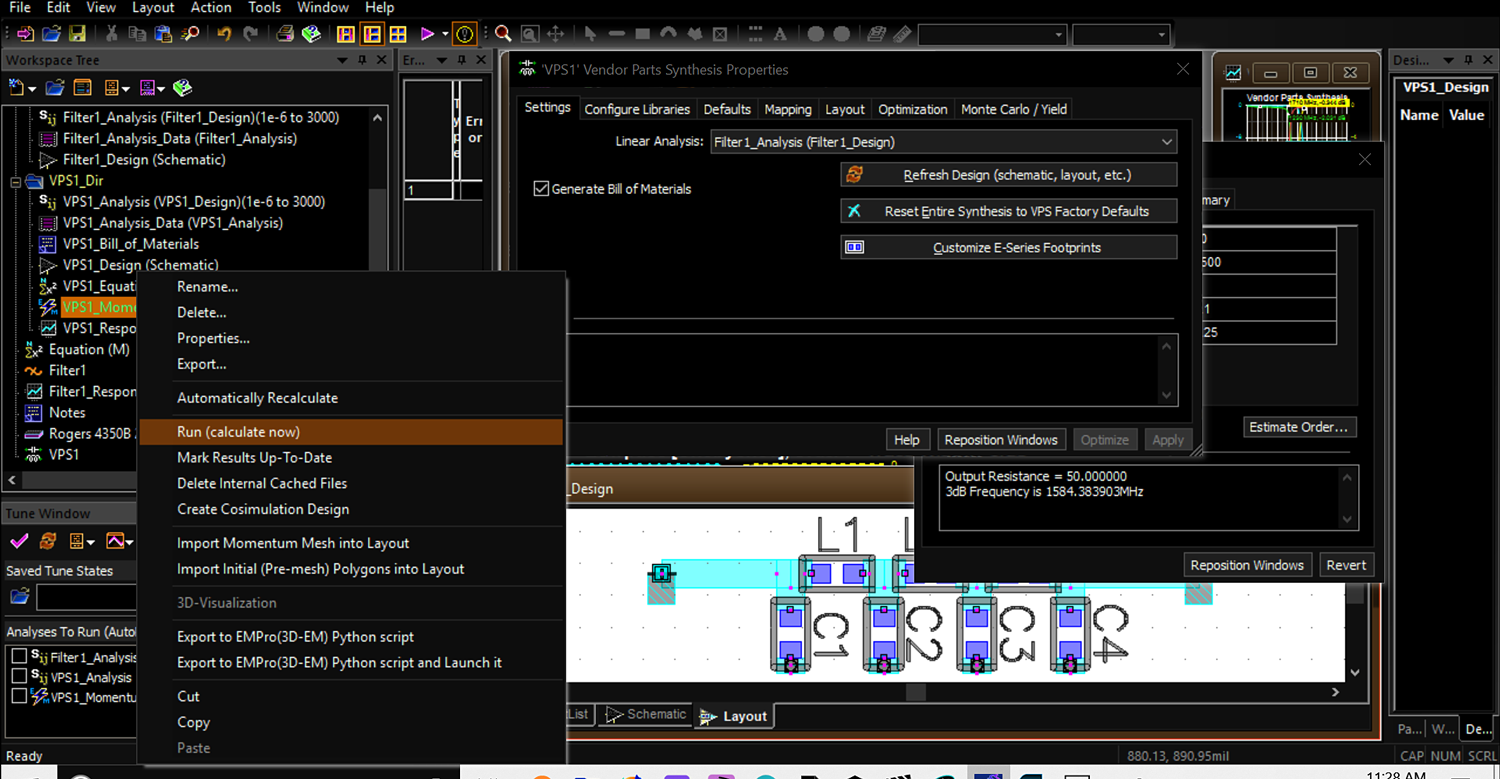Click the magnifier Zoom icon in the toolbar
1500x779 pixels.
pos(503,34)
